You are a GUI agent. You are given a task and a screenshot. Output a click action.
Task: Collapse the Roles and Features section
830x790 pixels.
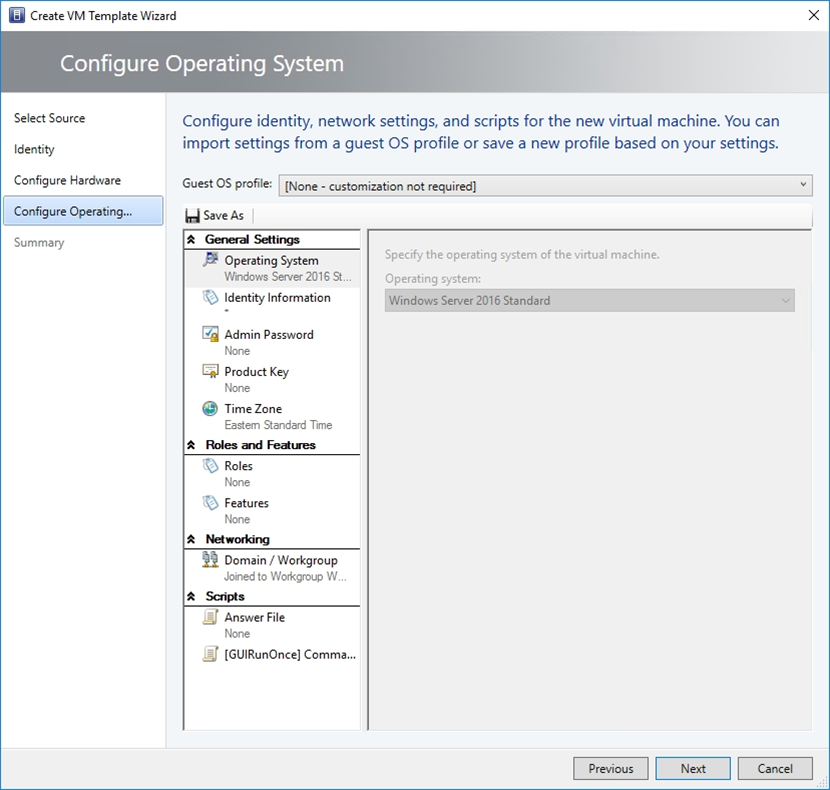pos(191,445)
